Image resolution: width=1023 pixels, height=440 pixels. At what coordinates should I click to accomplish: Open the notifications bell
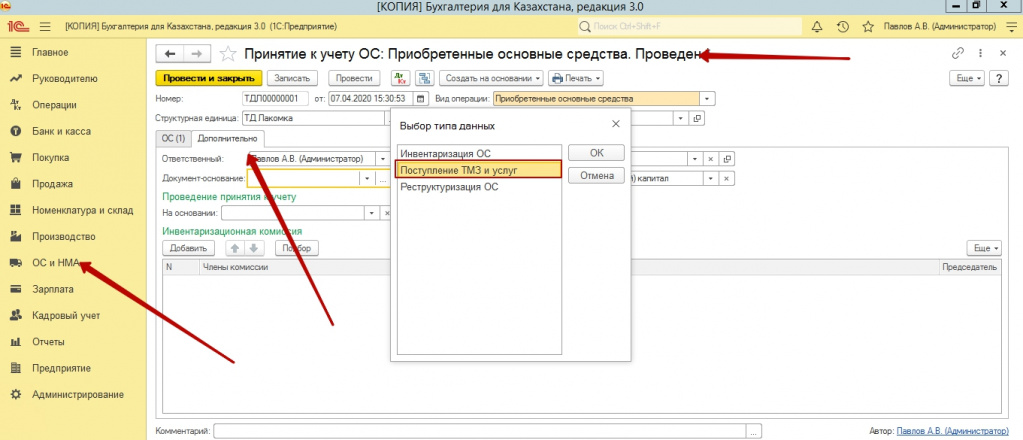click(816, 27)
